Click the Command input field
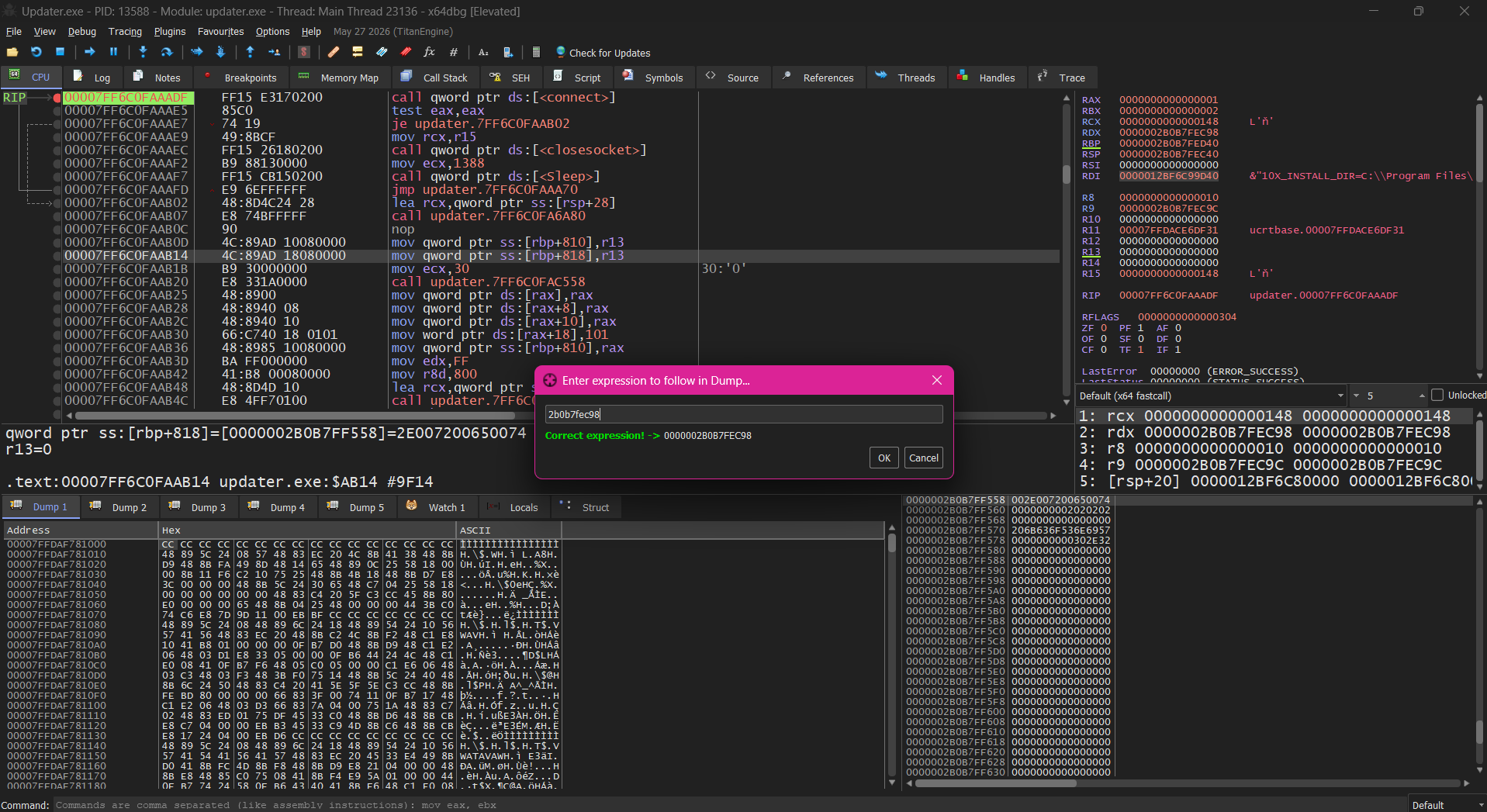 point(729,805)
